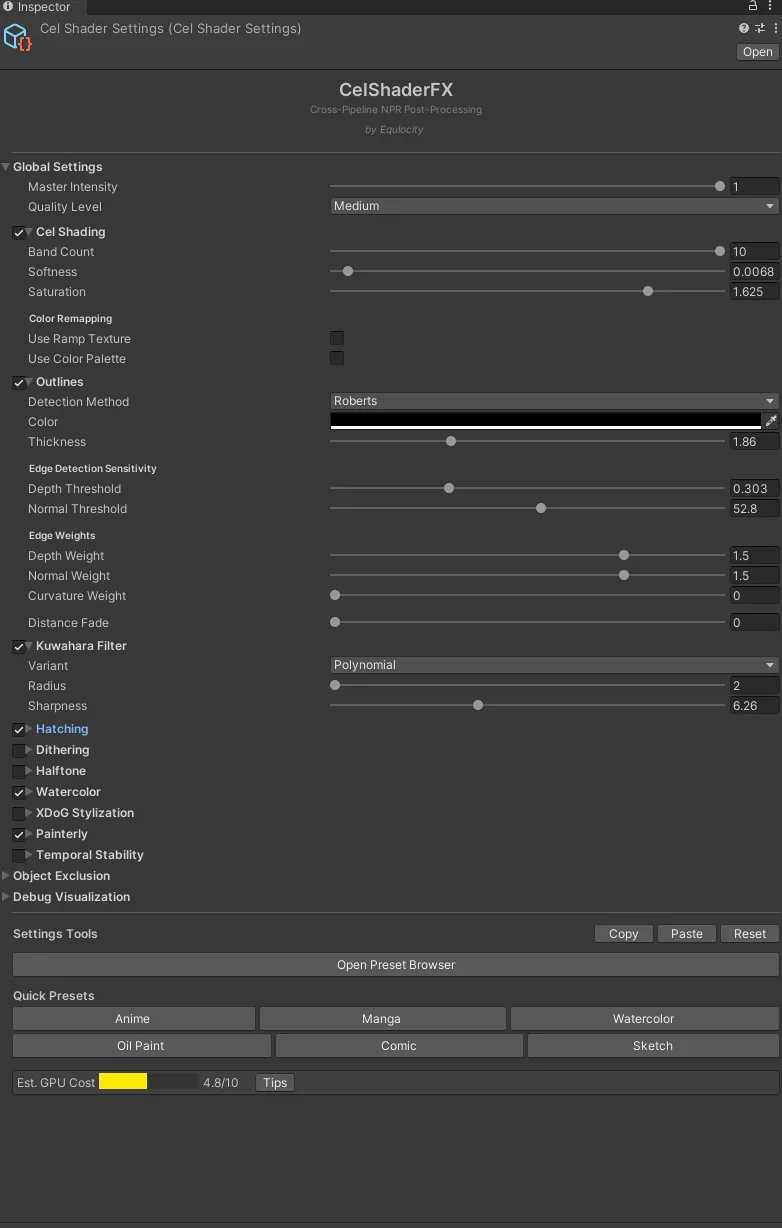Enable the Halftone effect checkbox
This screenshot has height=1228, width=782.
click(19, 771)
